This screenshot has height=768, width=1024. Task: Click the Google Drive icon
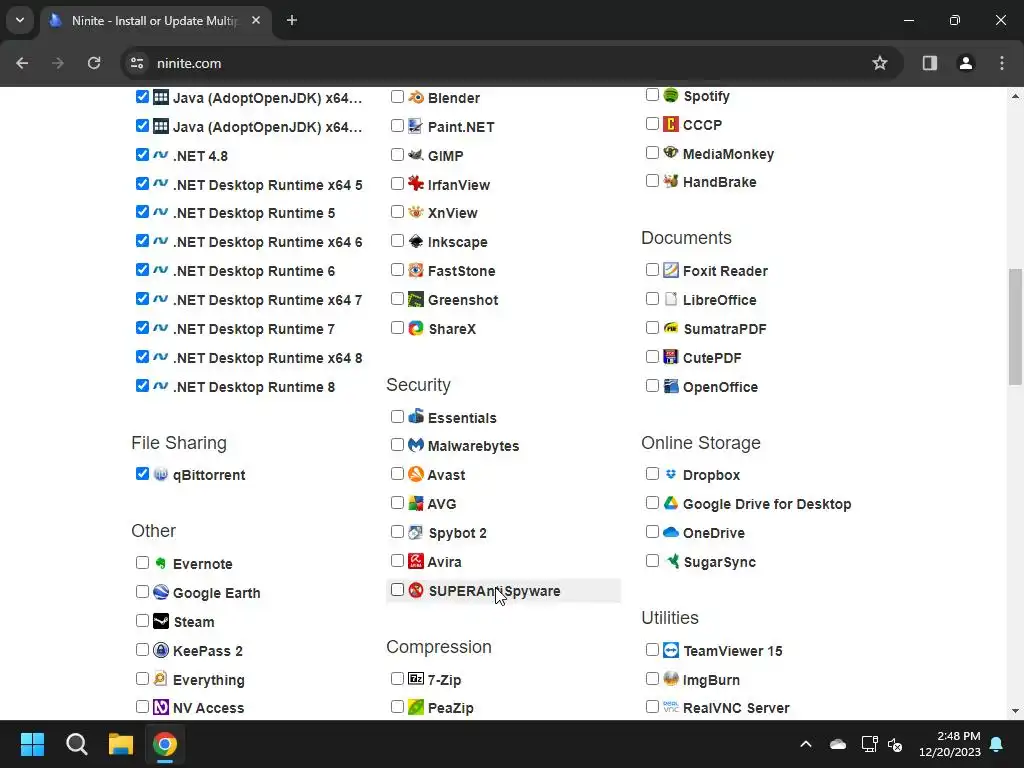point(671,503)
